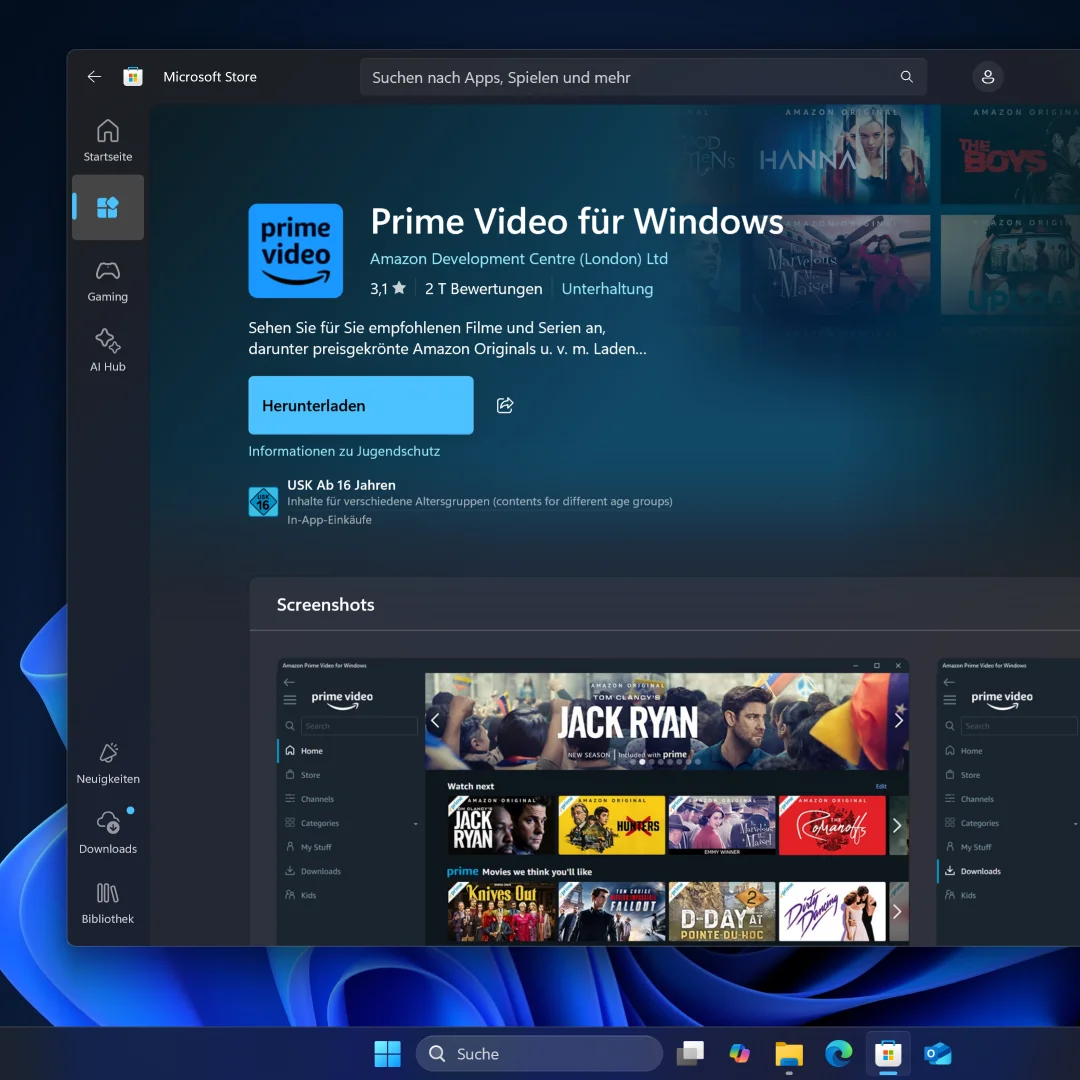Screen dimensions: 1080x1080
Task: Click the search magnifier icon in Store
Action: pos(906,77)
